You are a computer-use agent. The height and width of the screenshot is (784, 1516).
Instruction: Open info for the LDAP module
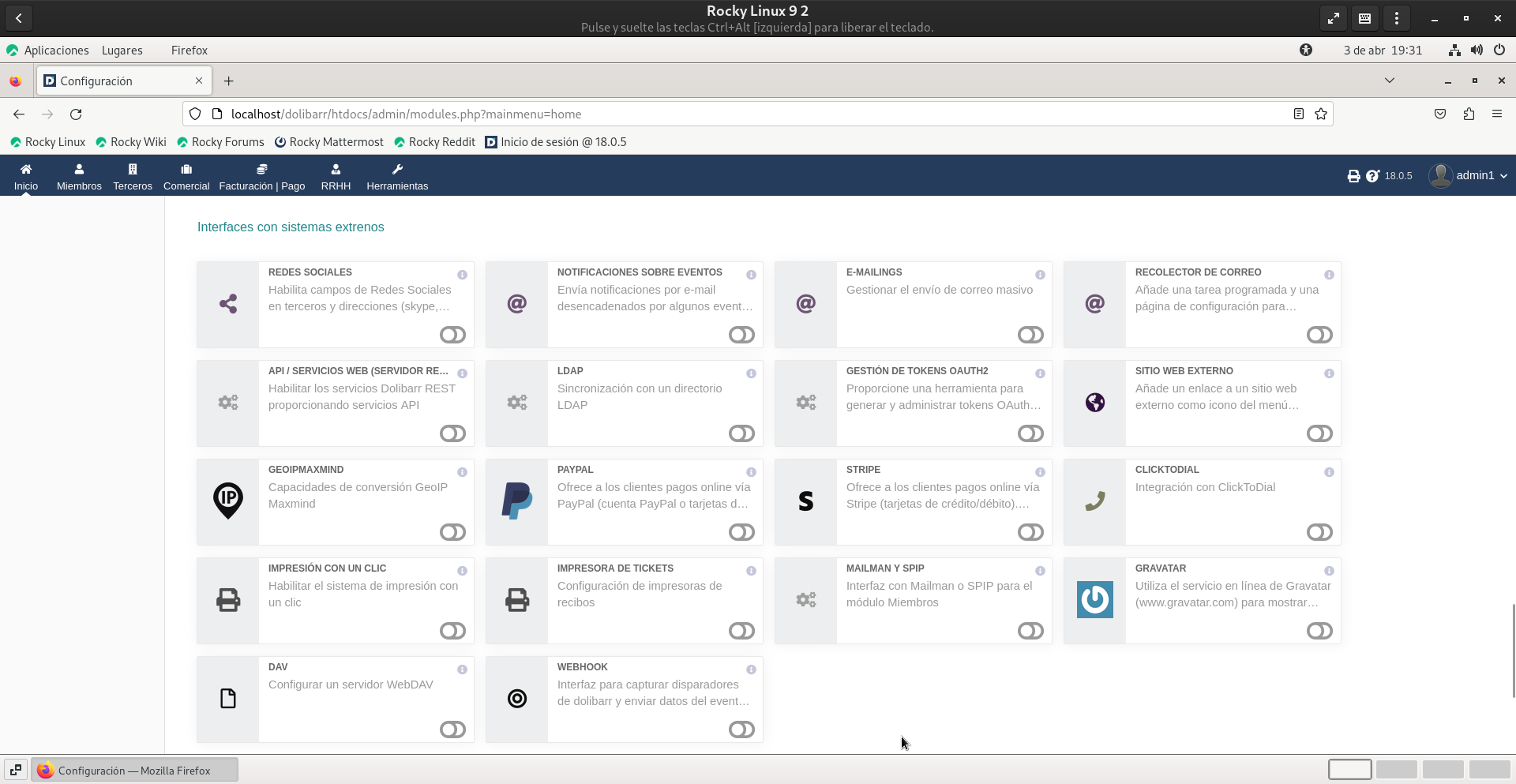click(751, 373)
